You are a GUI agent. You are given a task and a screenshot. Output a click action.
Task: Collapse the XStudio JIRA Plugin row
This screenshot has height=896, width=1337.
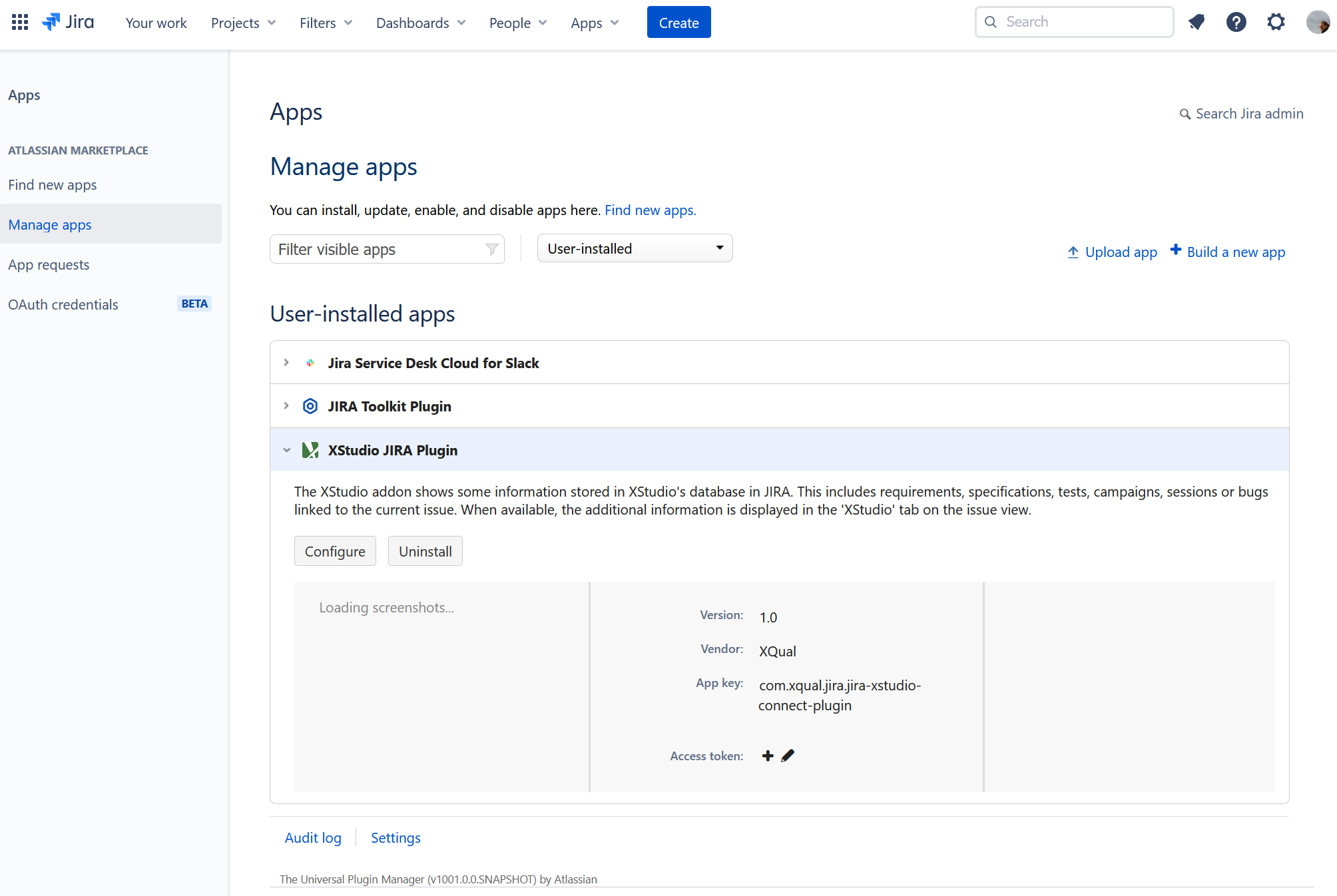pyautogui.click(x=286, y=450)
